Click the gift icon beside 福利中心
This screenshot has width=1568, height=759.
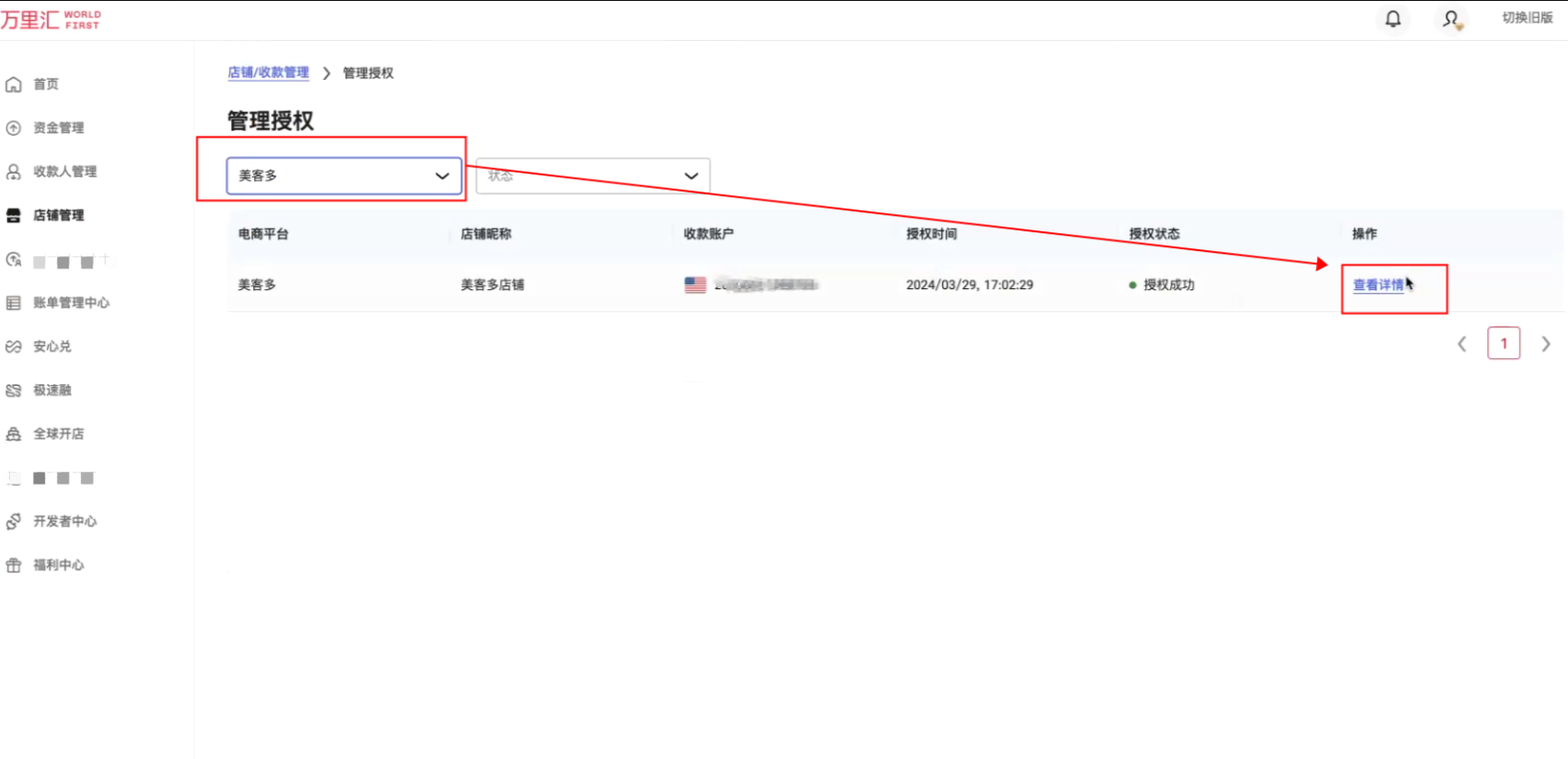point(14,566)
